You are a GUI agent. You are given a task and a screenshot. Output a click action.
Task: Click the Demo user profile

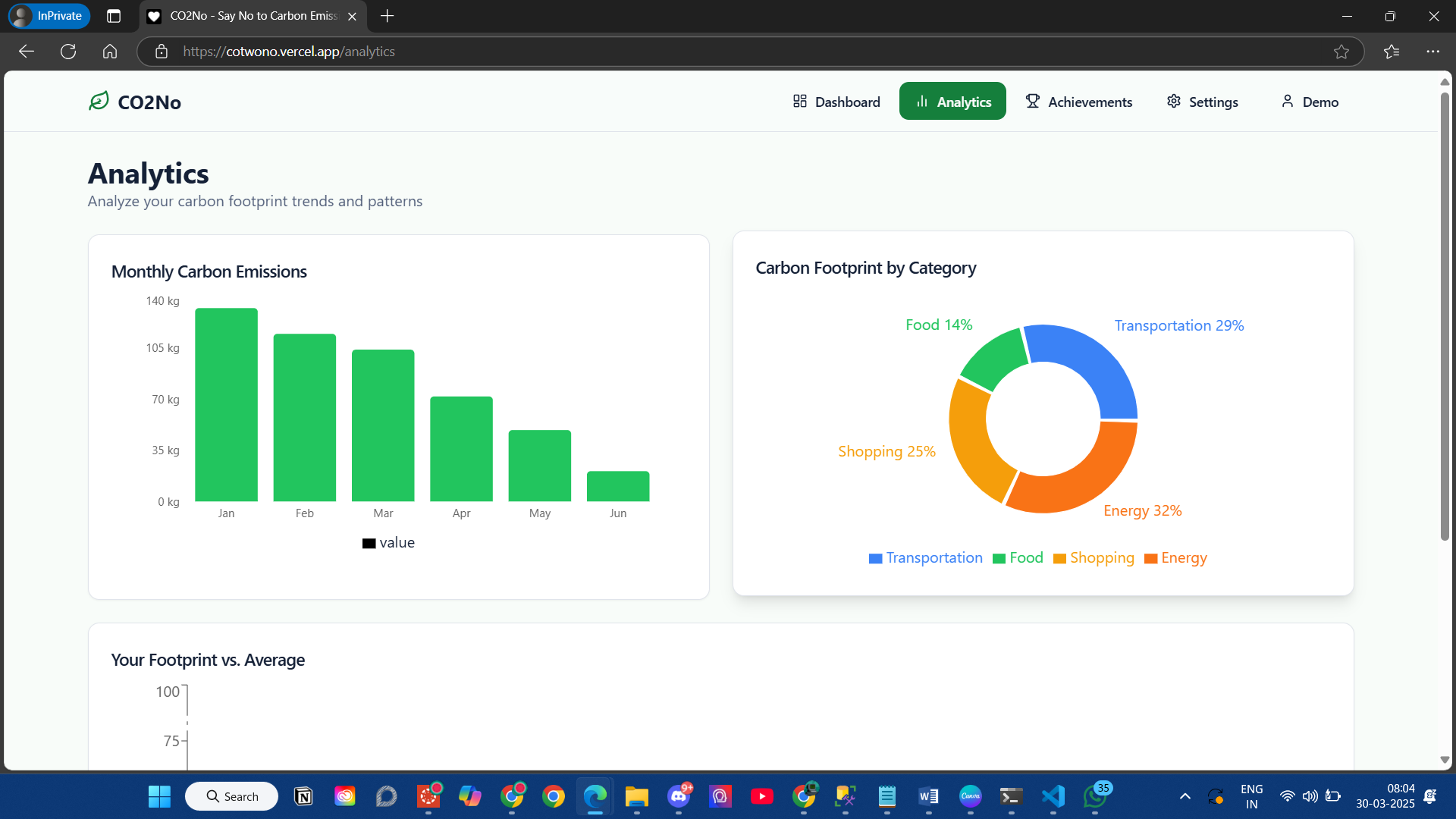(x=1310, y=102)
